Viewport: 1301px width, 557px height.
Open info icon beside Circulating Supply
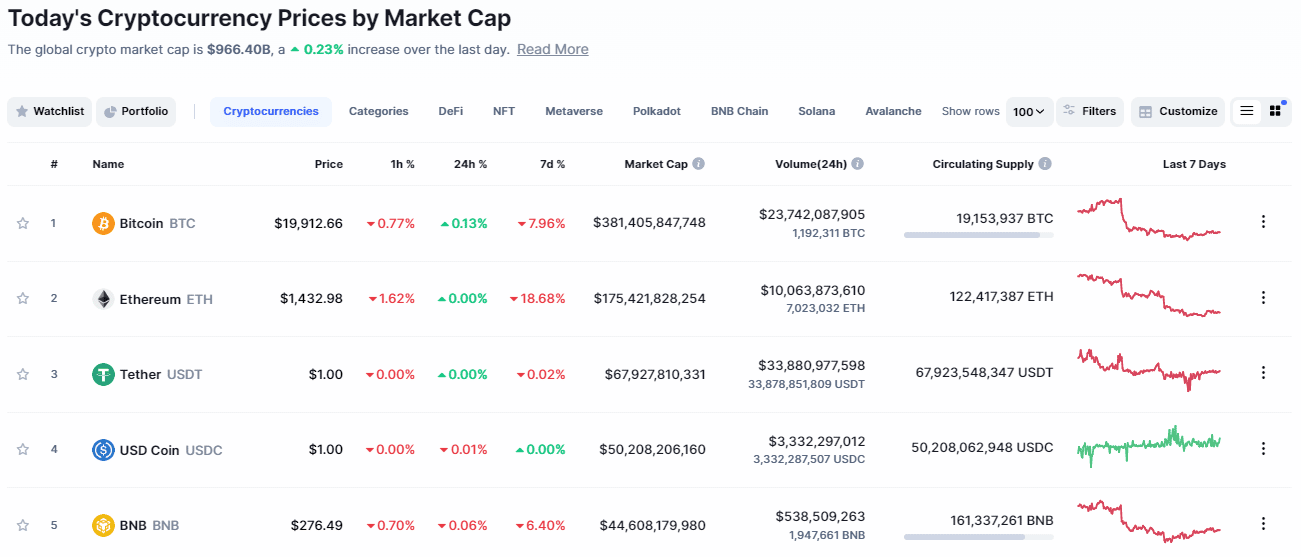click(1044, 164)
